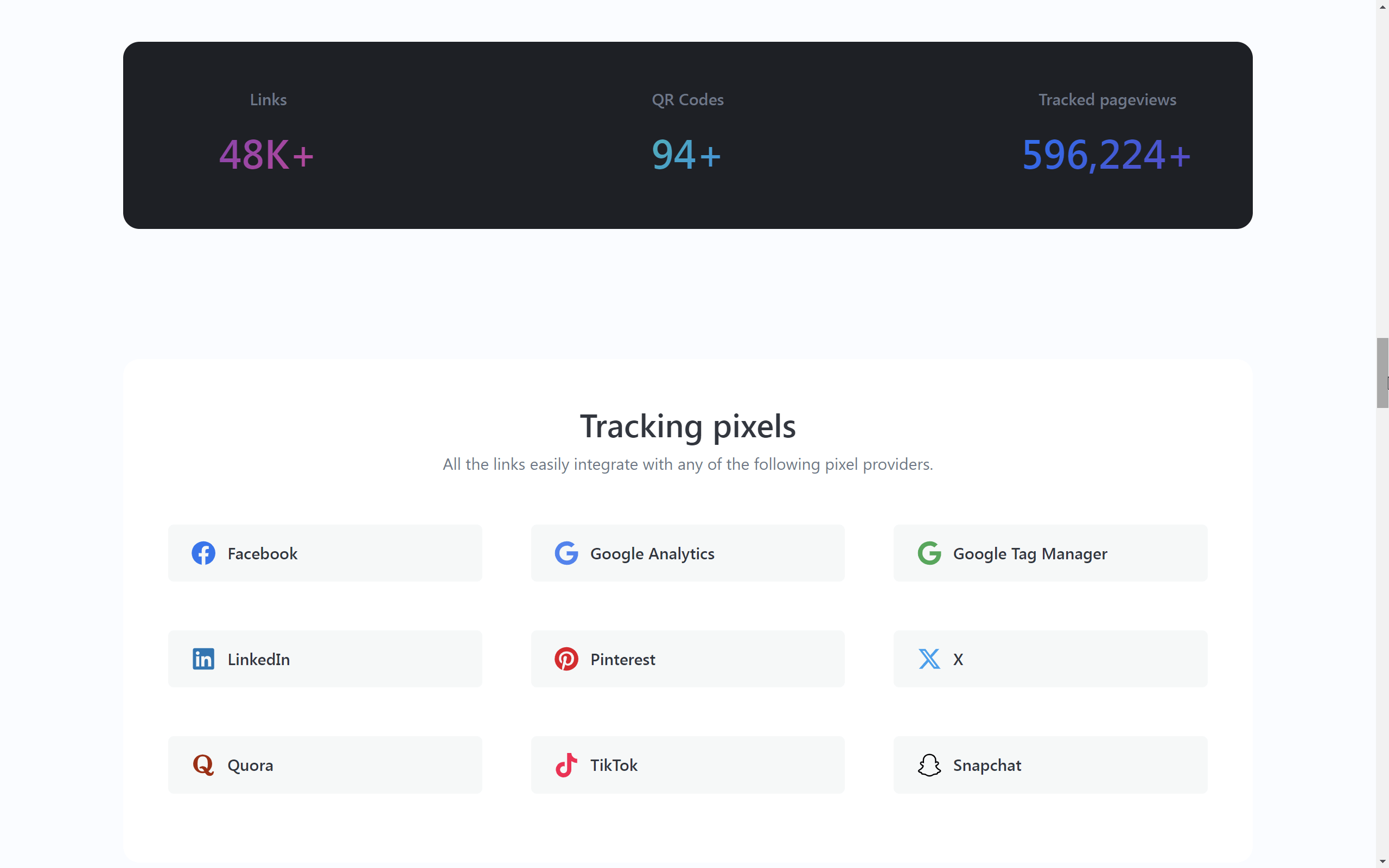Click the Tracking pixels heading
The image size is (1389, 868).
(x=687, y=426)
